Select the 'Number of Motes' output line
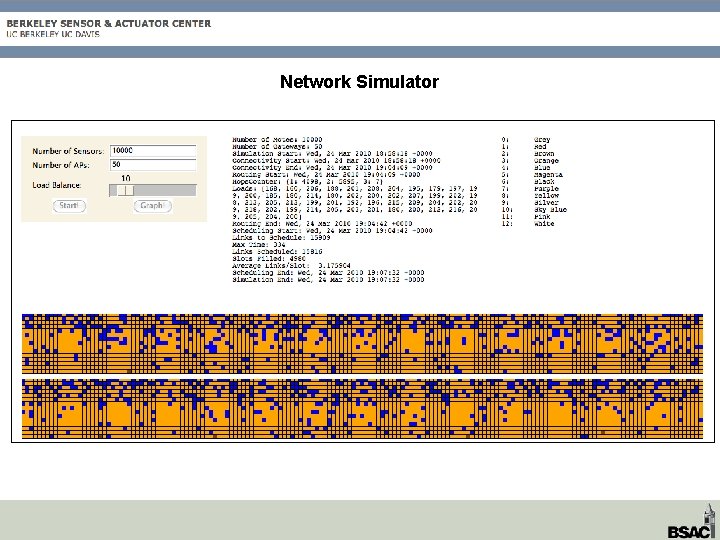Viewport: 720px width, 540px height. 277,140
